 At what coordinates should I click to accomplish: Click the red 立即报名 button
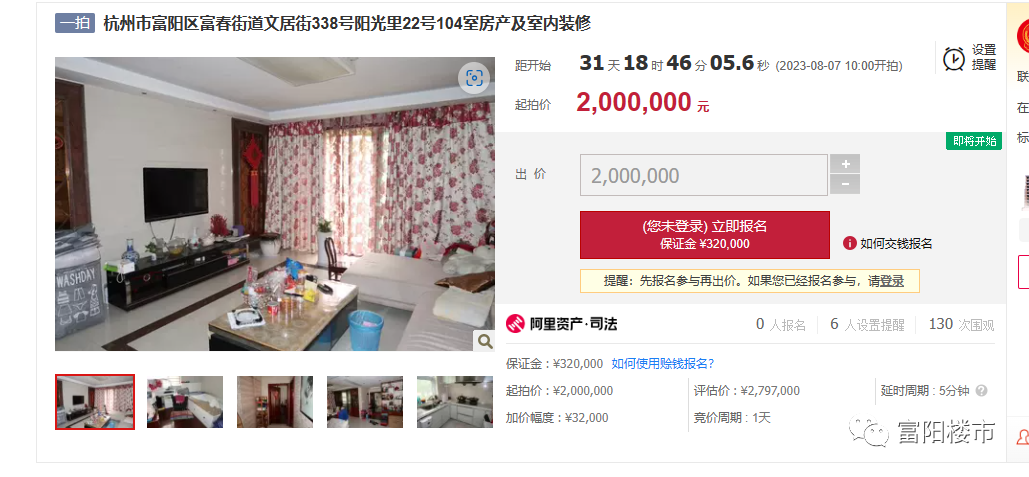705,235
